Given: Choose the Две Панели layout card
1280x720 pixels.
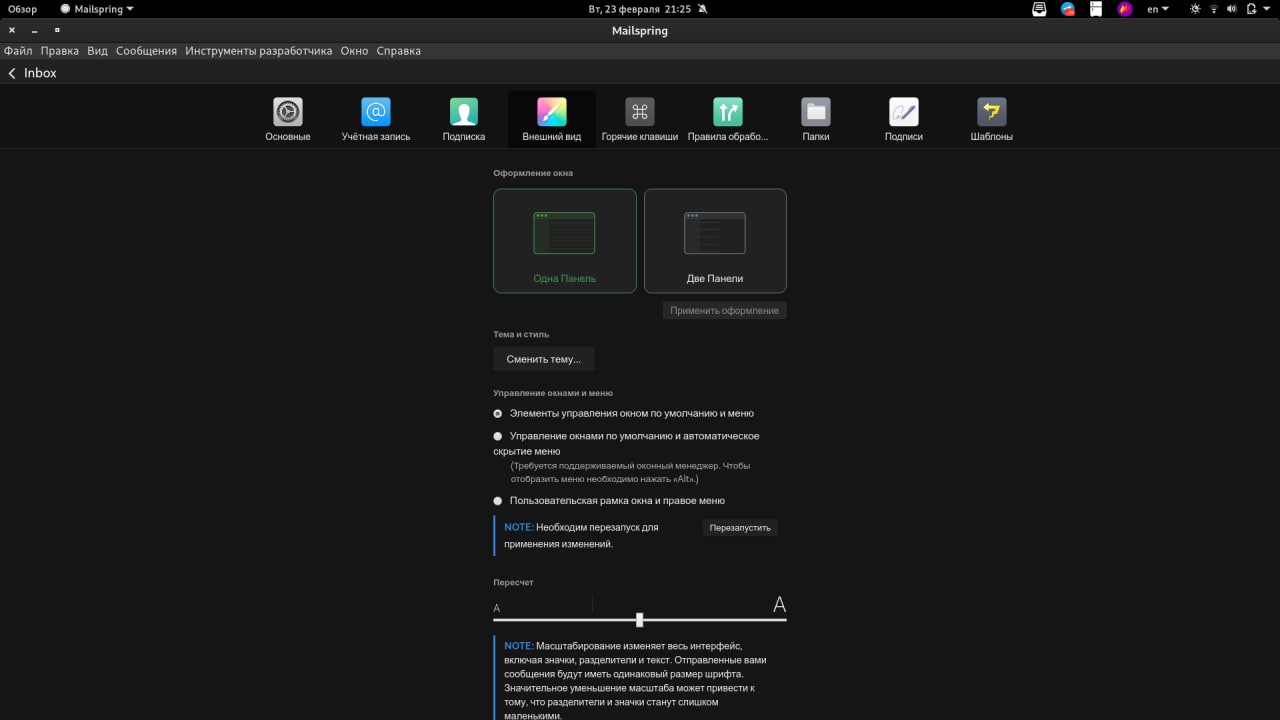Looking at the screenshot, I should pyautogui.click(x=715, y=241).
